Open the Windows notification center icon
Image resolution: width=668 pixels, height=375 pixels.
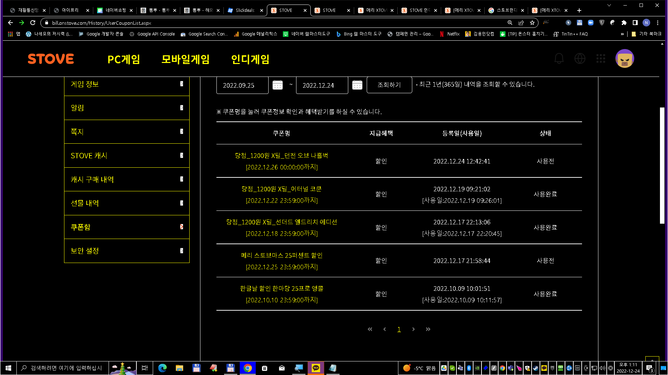[650, 368]
